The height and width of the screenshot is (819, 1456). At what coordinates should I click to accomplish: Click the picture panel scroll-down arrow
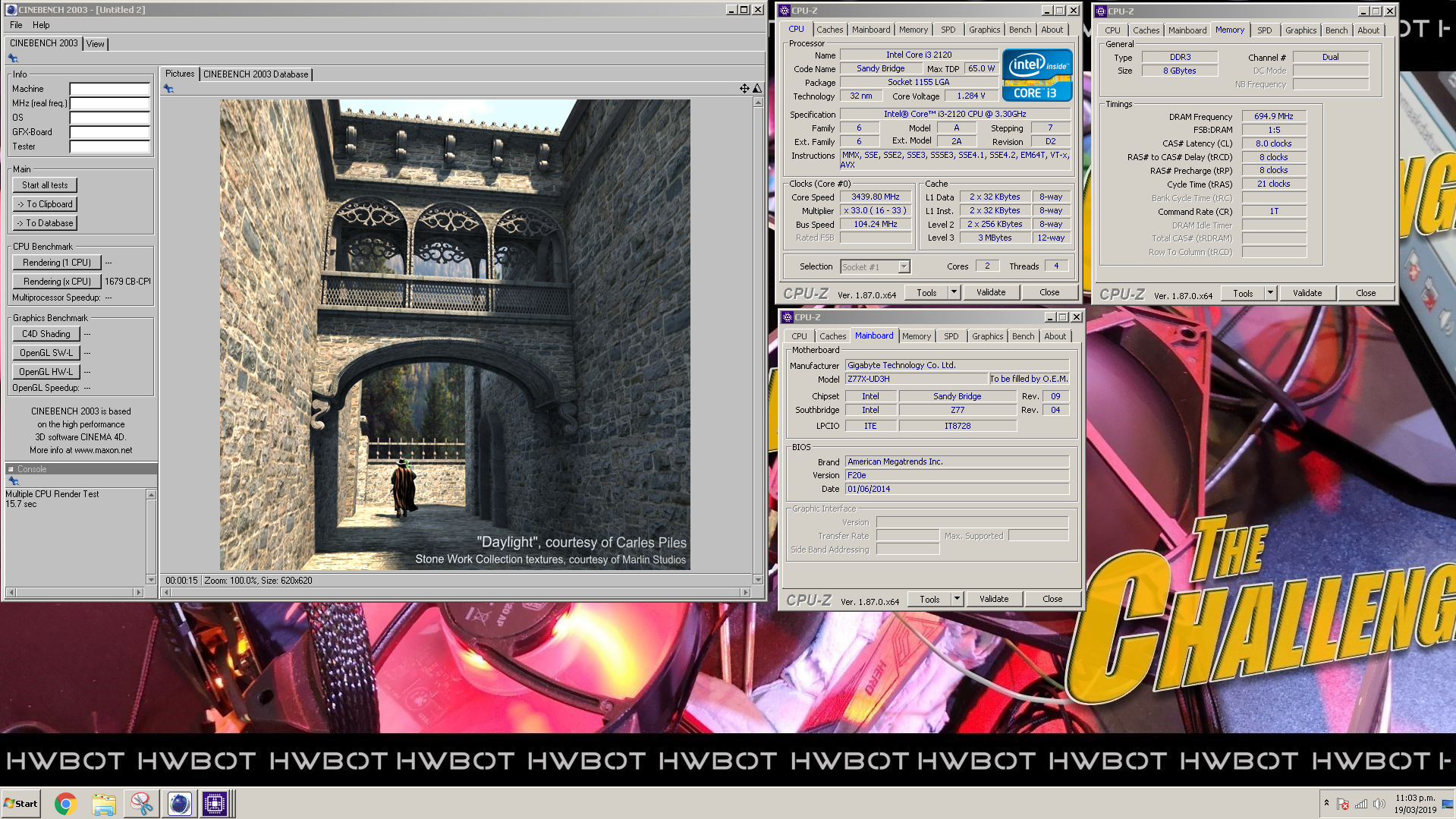pos(757,579)
